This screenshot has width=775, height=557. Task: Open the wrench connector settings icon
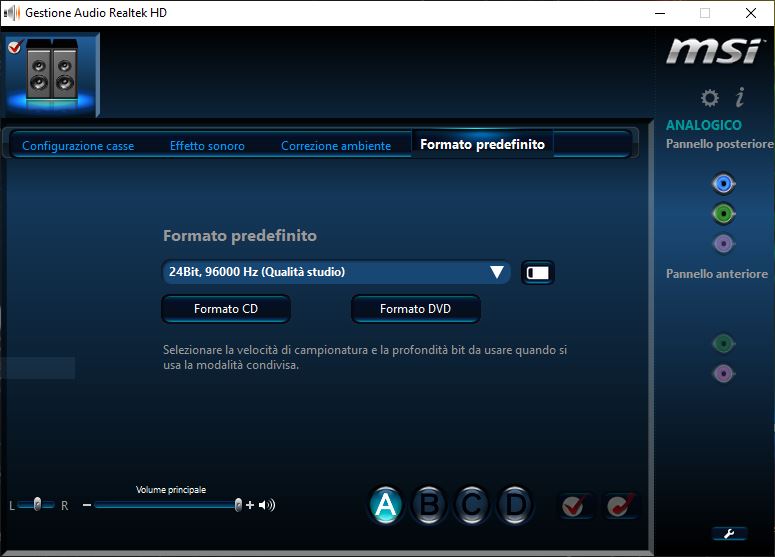pos(730,534)
